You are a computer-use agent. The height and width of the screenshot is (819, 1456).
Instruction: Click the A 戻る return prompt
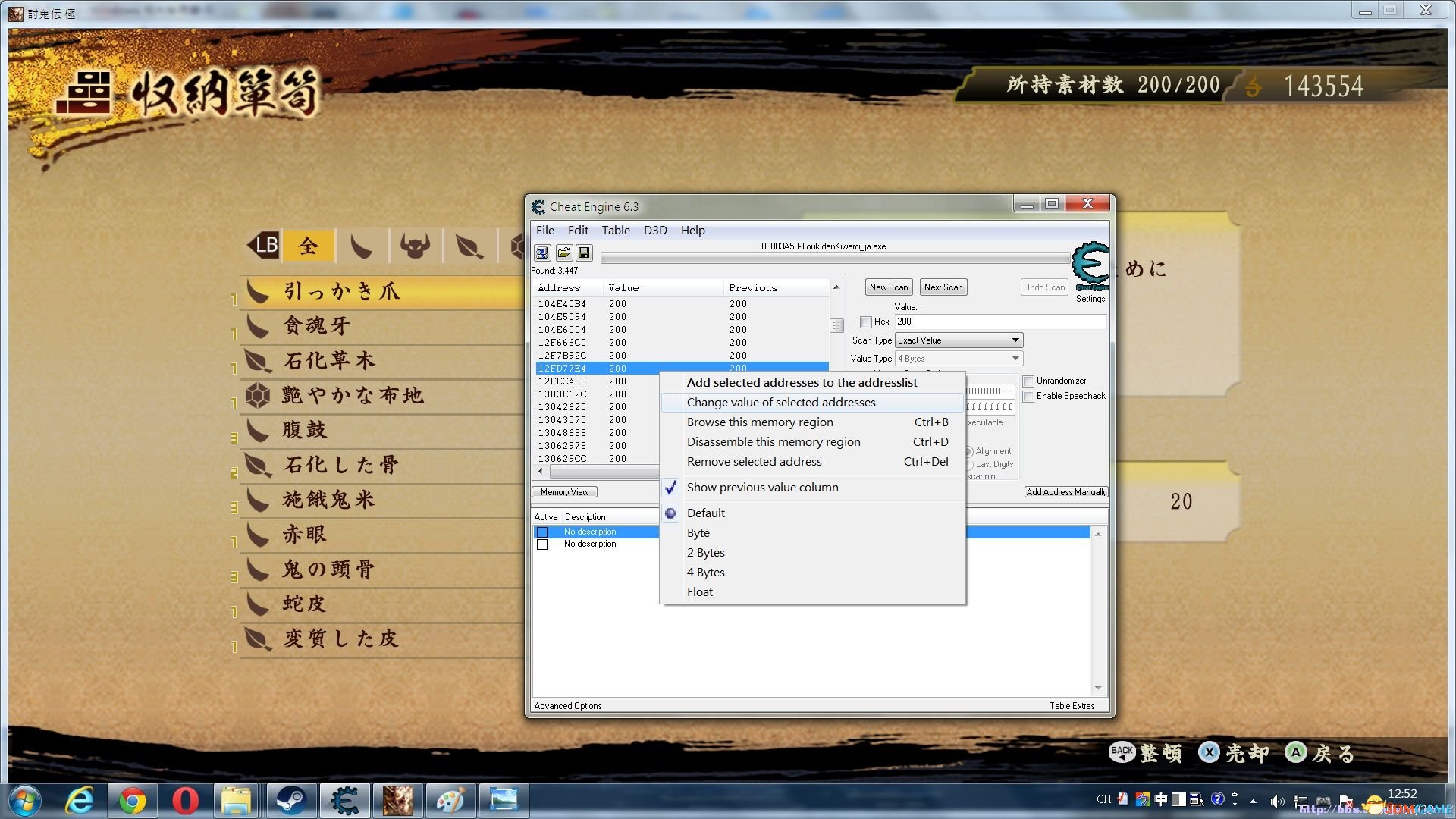tap(1320, 753)
